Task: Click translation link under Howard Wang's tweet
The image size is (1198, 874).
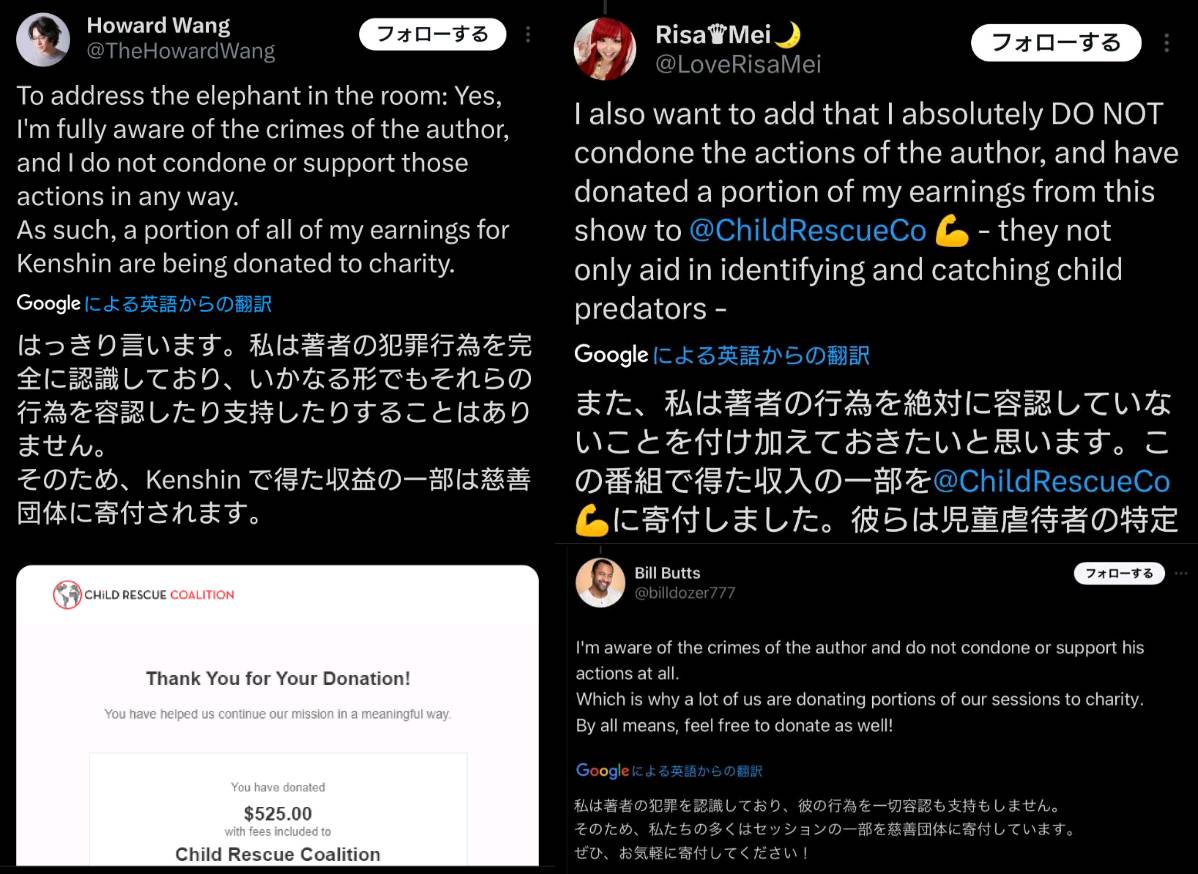Action: 177,304
